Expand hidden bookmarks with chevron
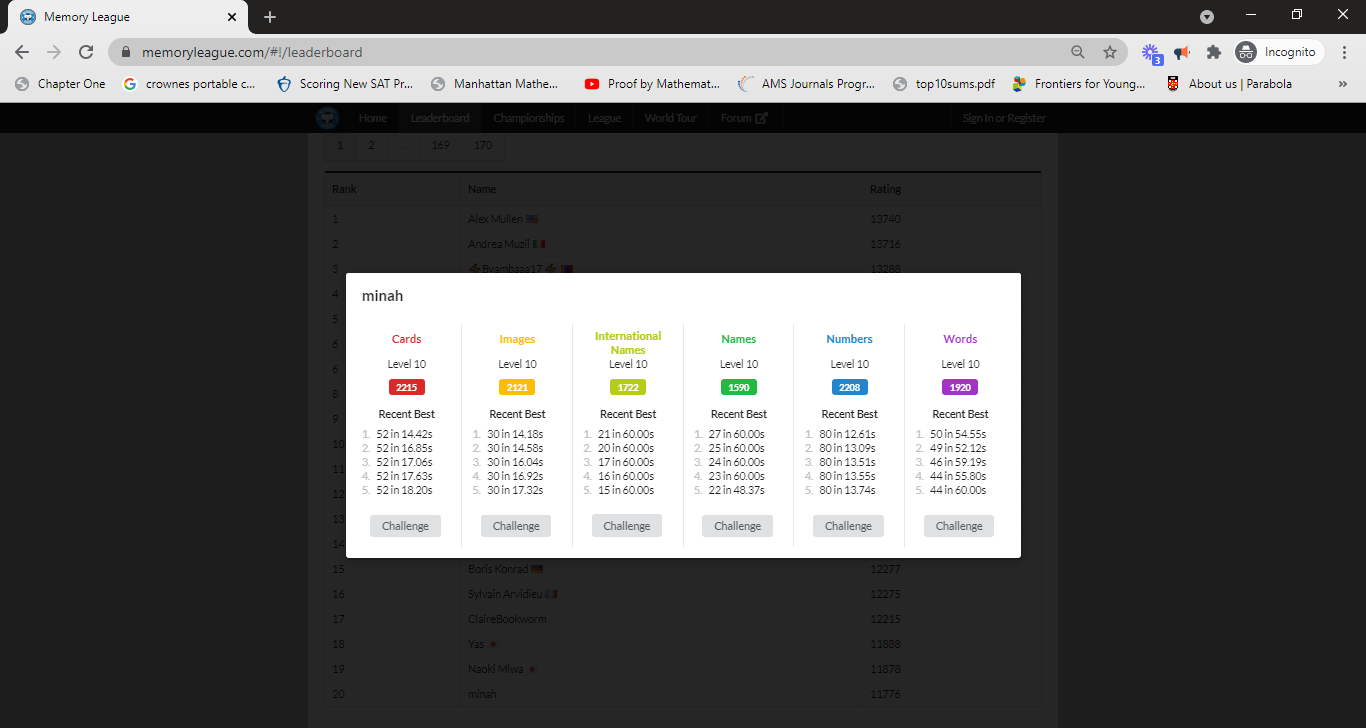The height and width of the screenshot is (728, 1366). (1343, 84)
